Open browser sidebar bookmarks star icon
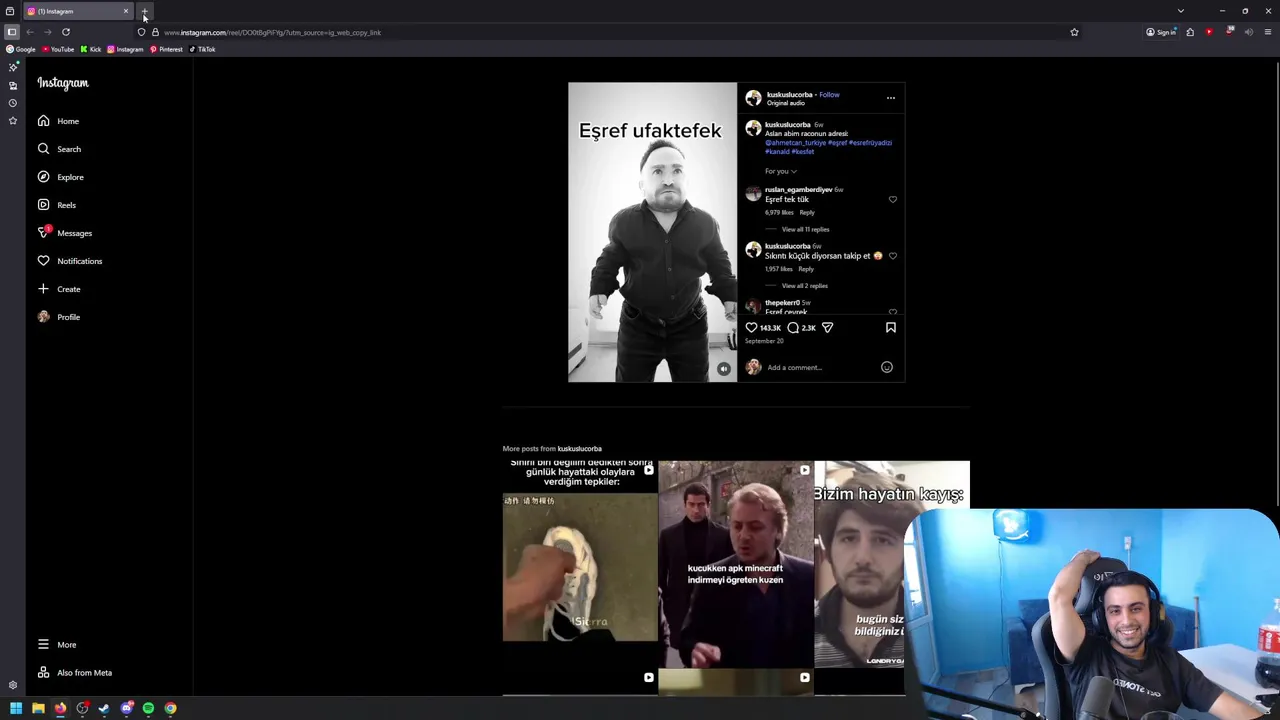The width and height of the screenshot is (1280, 720). (12, 121)
